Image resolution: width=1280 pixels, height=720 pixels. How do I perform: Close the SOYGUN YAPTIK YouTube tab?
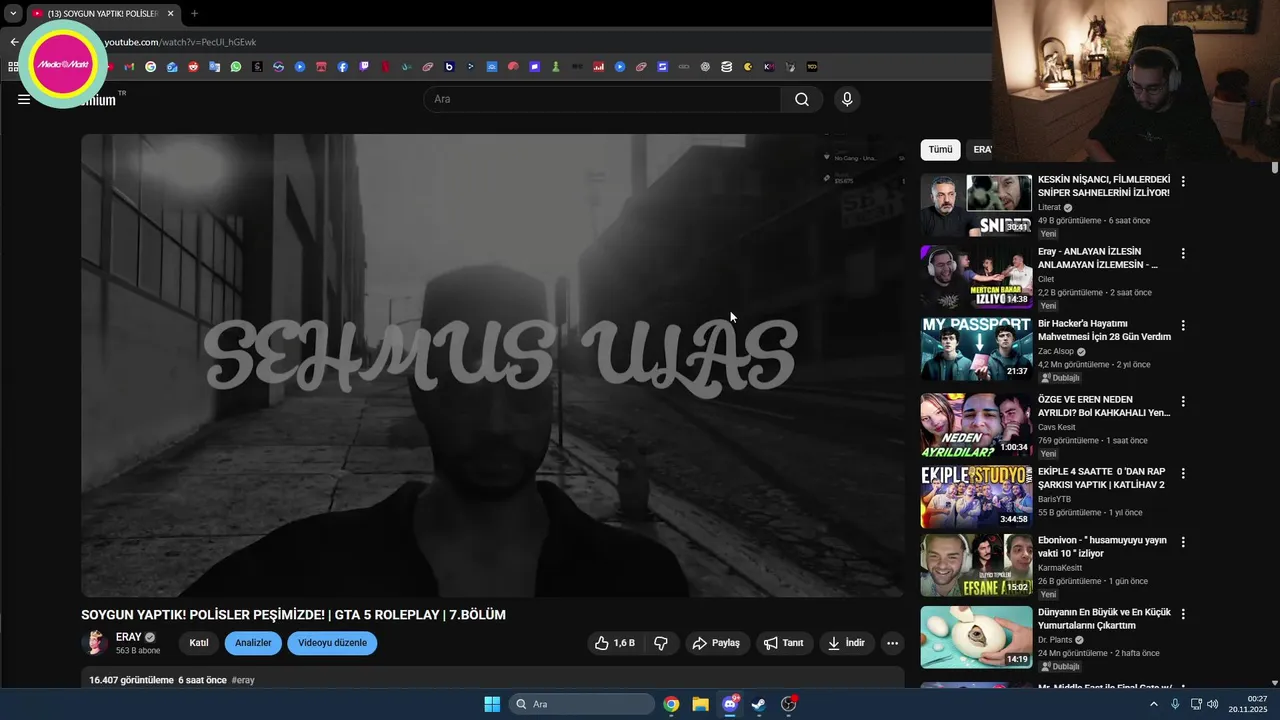[170, 14]
